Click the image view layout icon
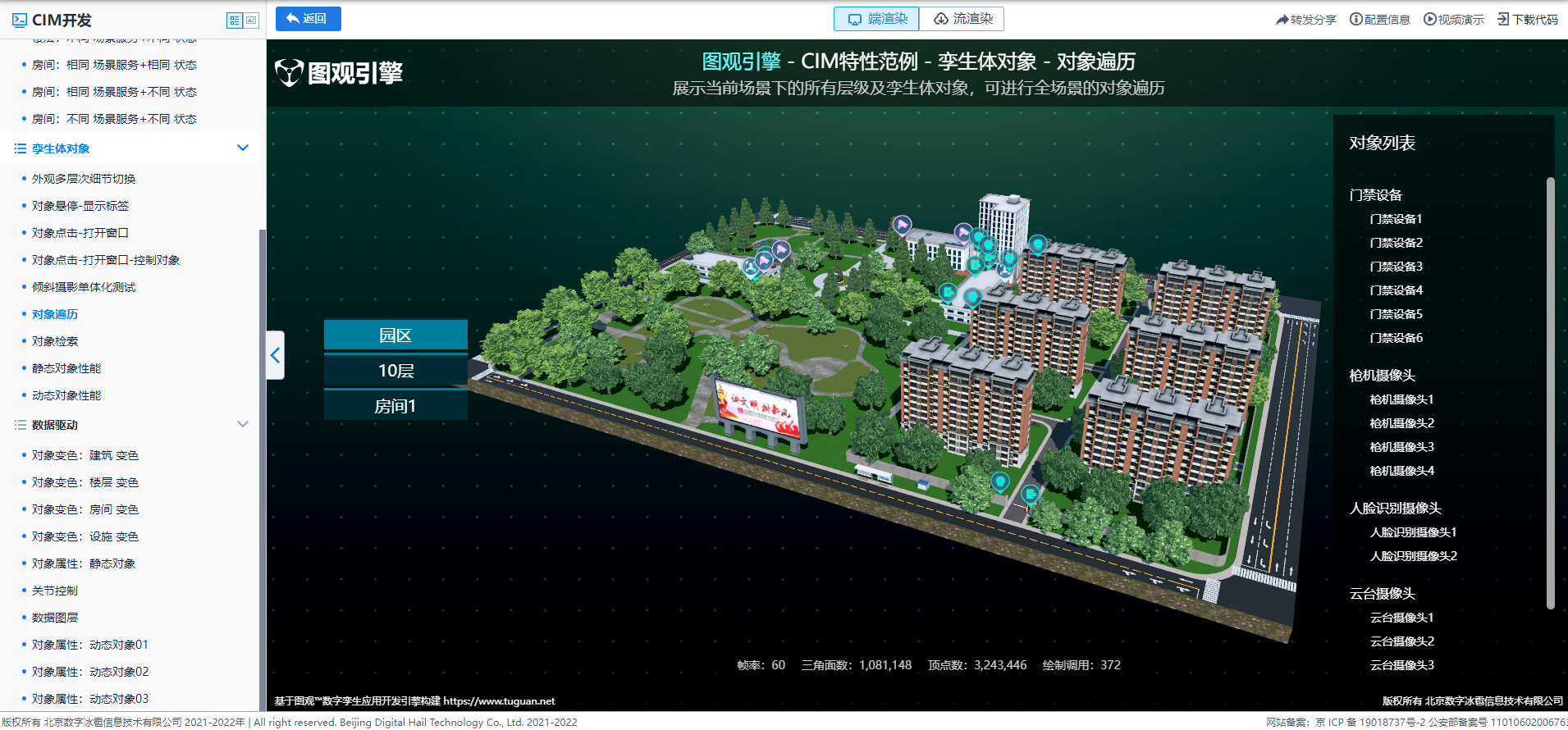 pyautogui.click(x=251, y=21)
